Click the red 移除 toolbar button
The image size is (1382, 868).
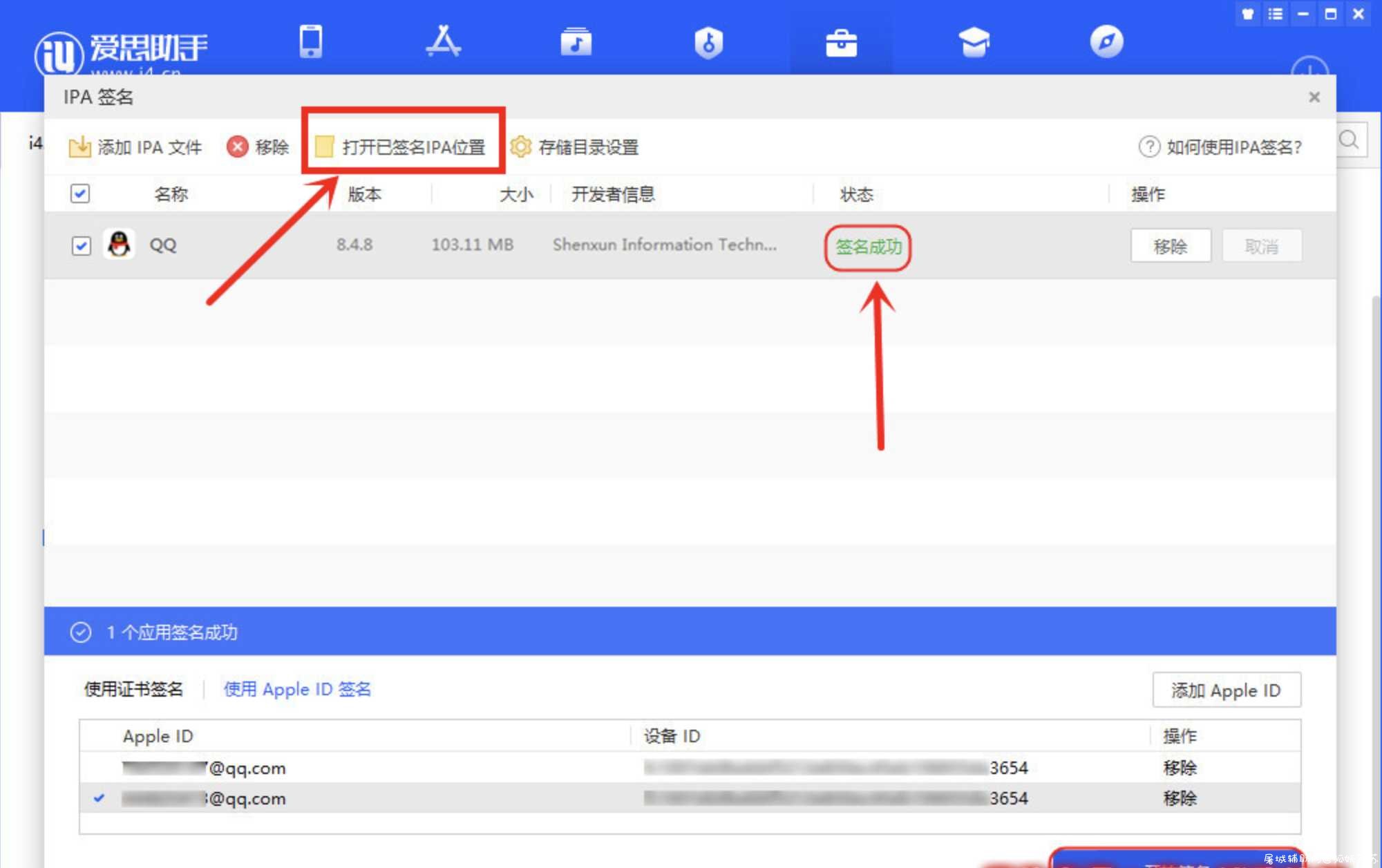pyautogui.click(x=258, y=147)
